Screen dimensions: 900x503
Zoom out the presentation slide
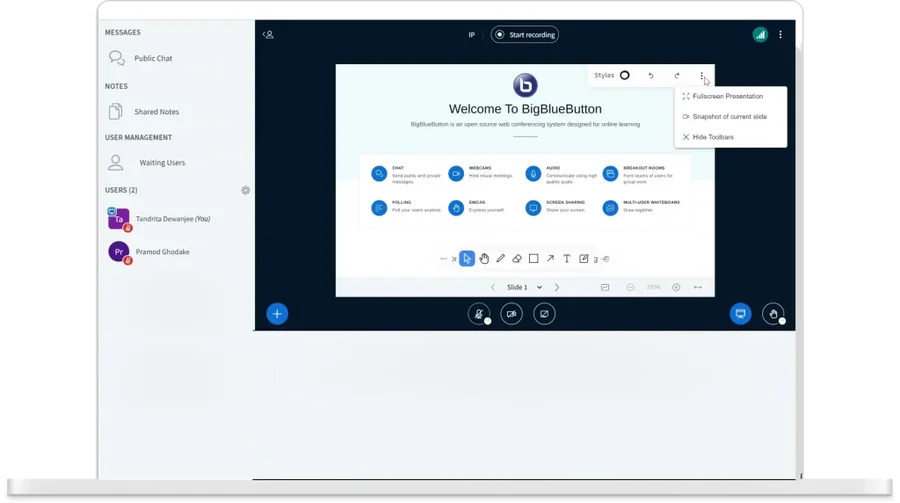[630, 288]
